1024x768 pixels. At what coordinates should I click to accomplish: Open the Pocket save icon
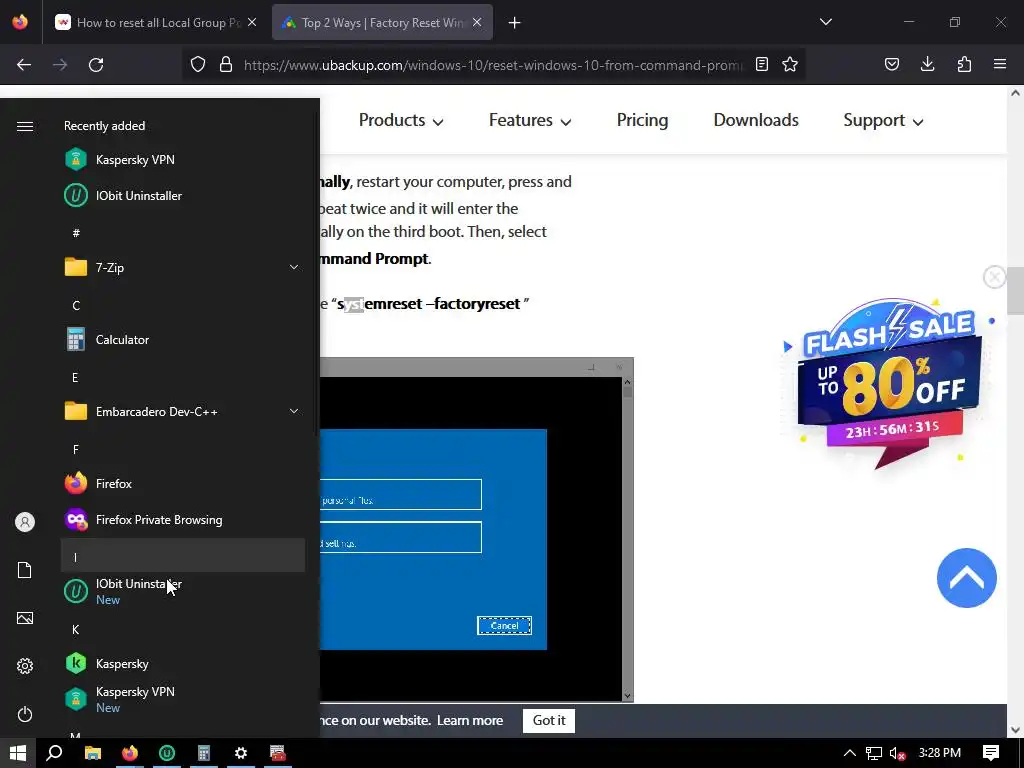891,65
